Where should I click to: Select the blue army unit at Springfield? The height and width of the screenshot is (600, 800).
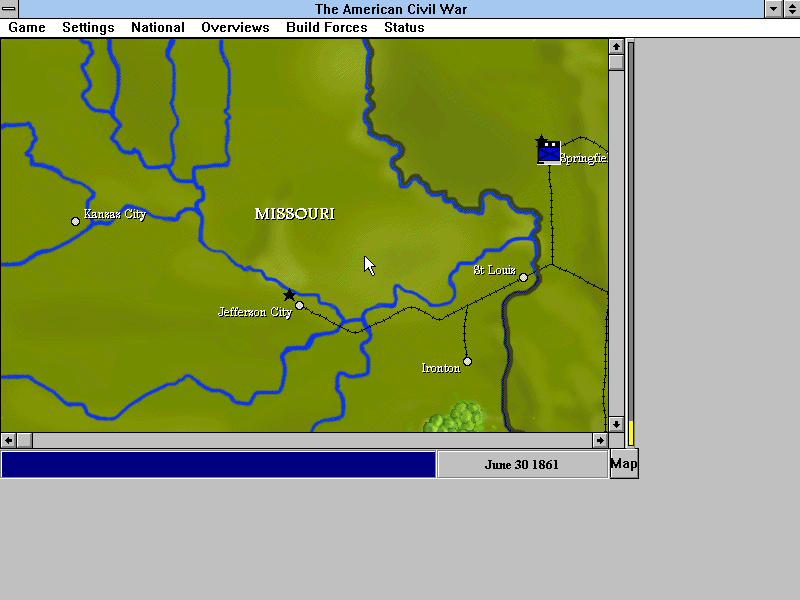(x=549, y=152)
